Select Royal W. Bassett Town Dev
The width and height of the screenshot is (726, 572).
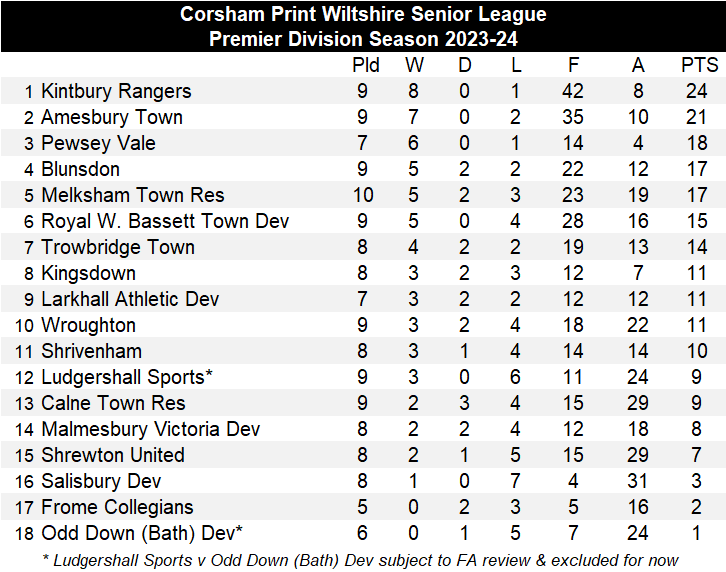(165, 221)
